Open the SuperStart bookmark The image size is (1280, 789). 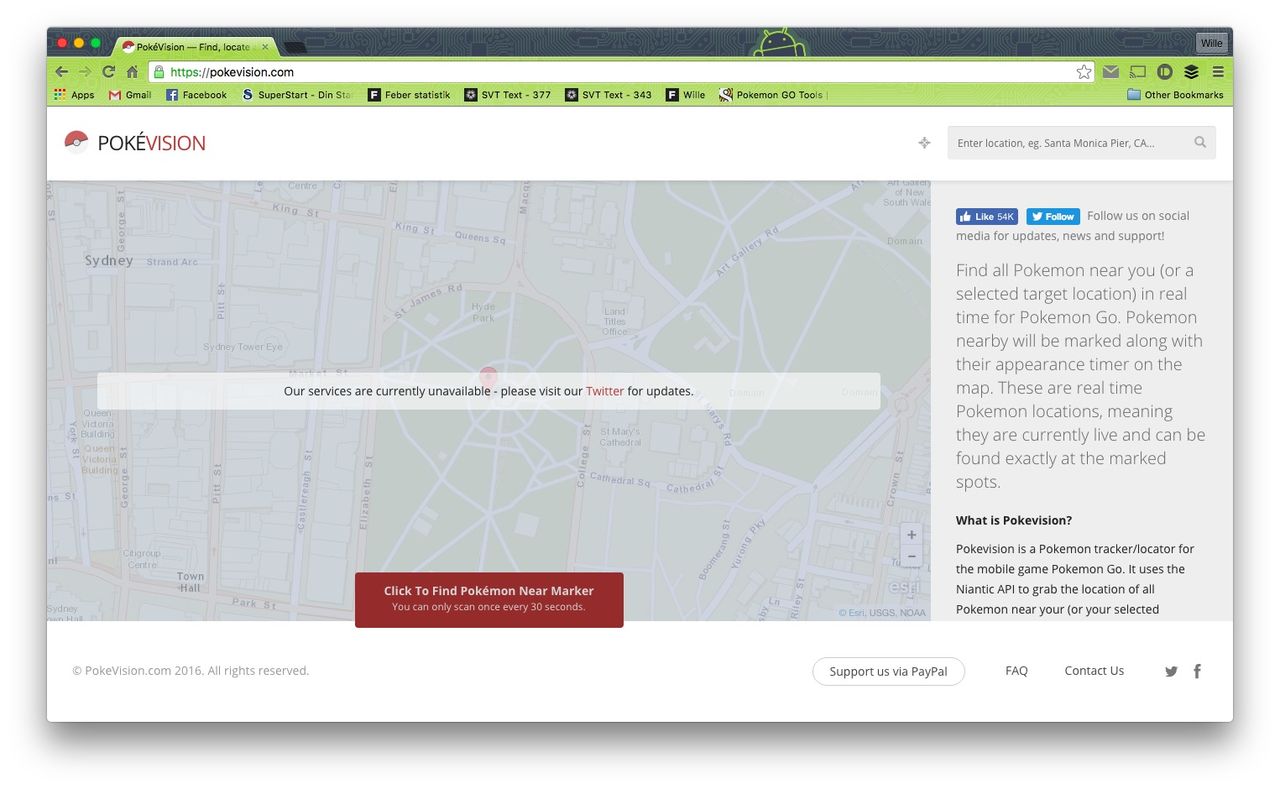click(x=297, y=95)
